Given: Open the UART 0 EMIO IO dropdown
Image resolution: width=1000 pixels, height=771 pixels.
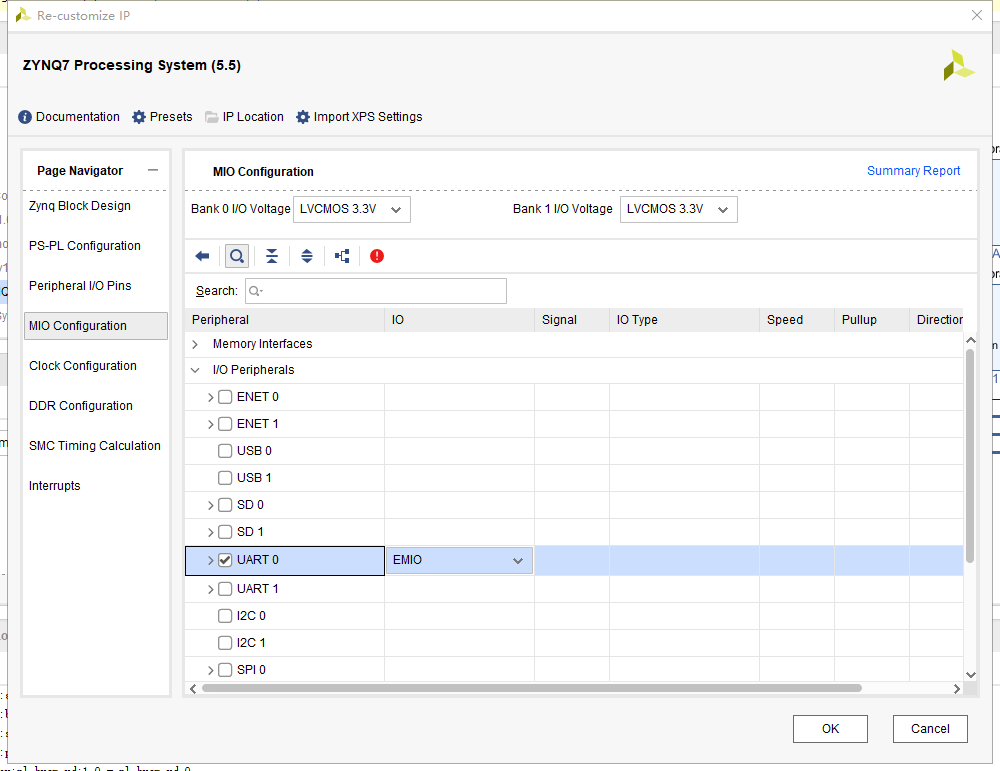Looking at the screenshot, I should click(459, 561).
